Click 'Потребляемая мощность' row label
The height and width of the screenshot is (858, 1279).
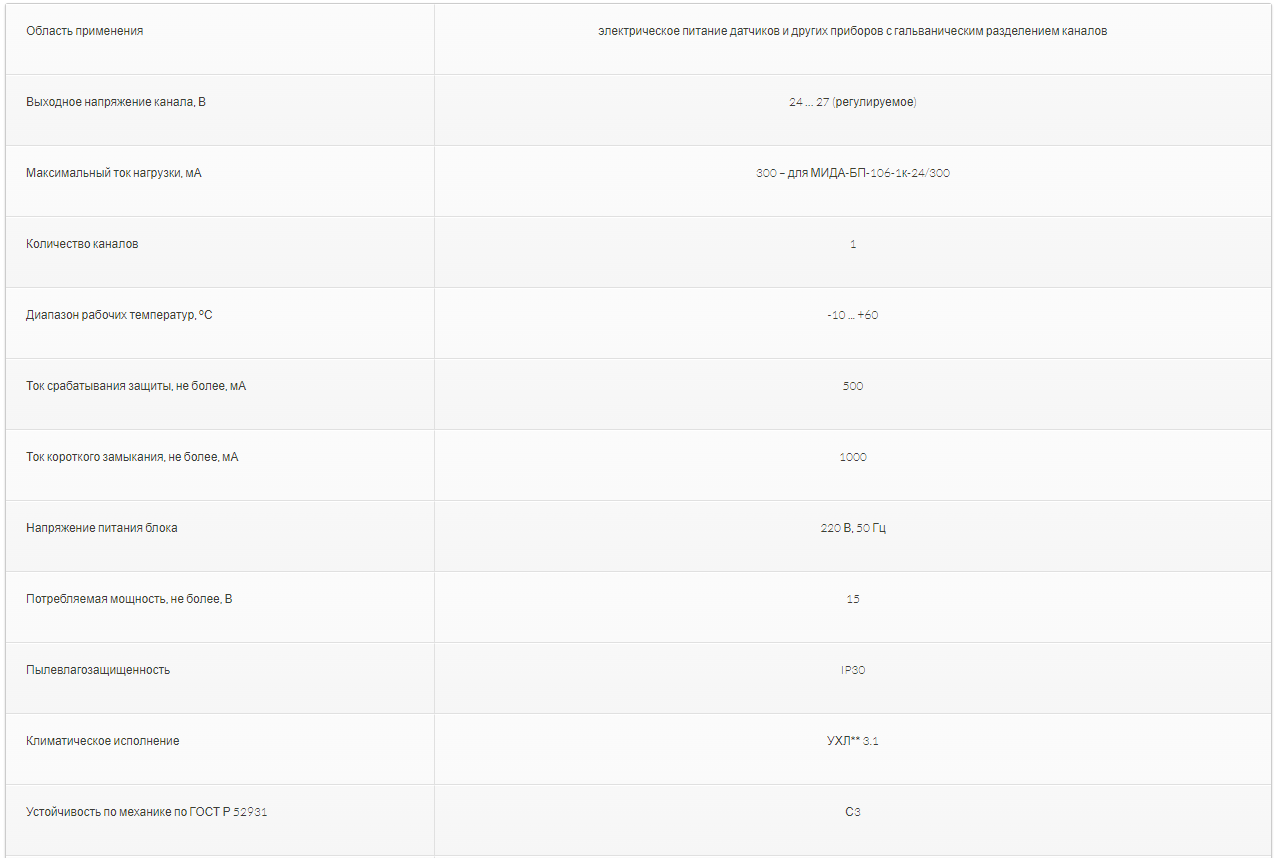129,599
